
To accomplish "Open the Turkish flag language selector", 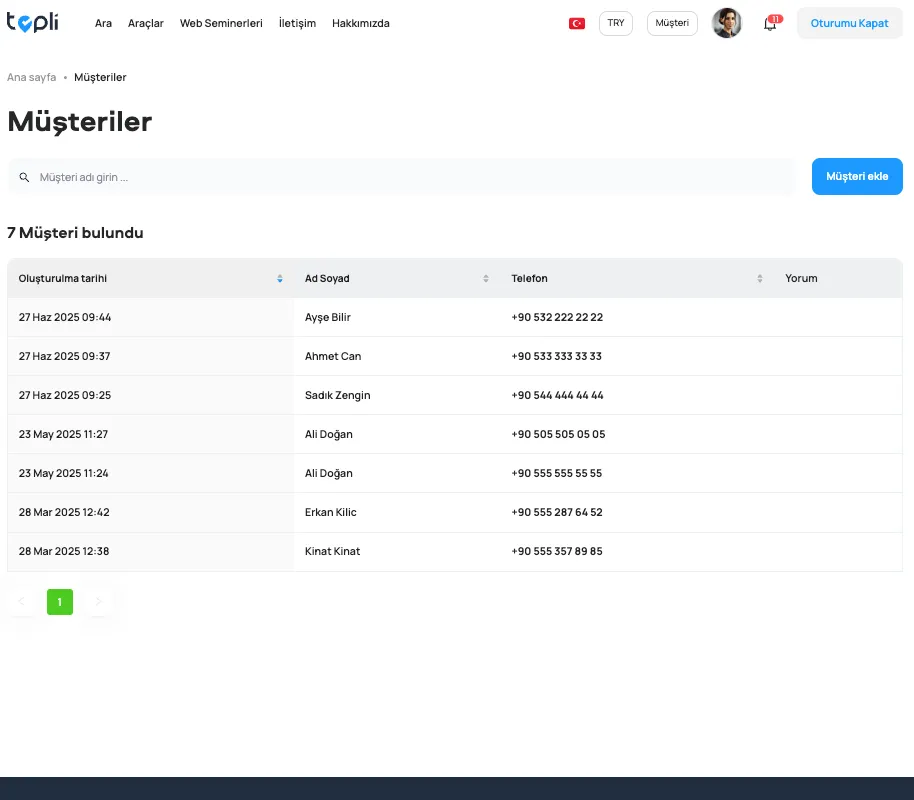I will tap(576, 23).
